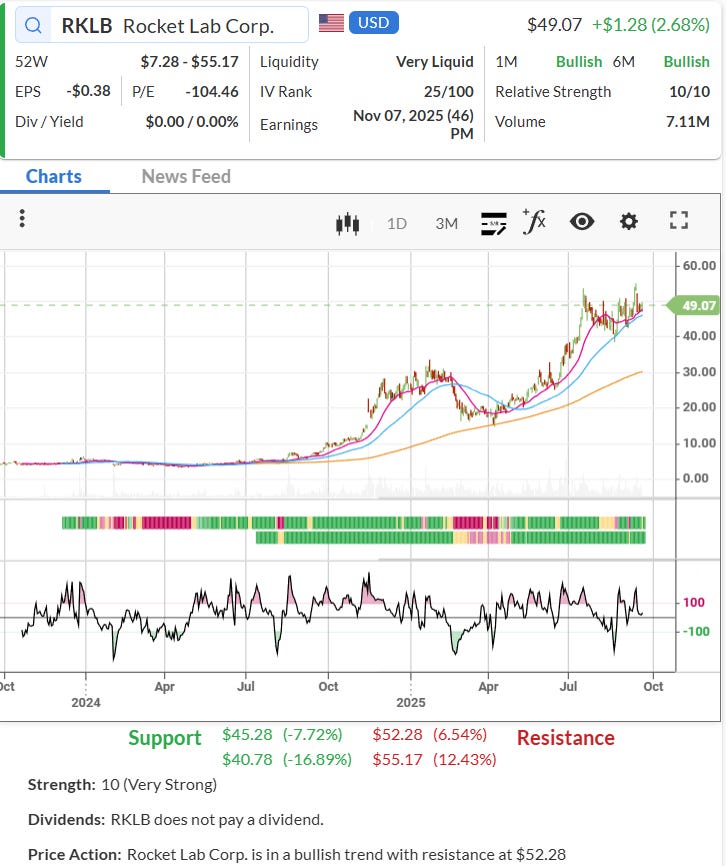Click the EPS value -$0.38
The width and height of the screenshot is (726, 866).
[88, 91]
